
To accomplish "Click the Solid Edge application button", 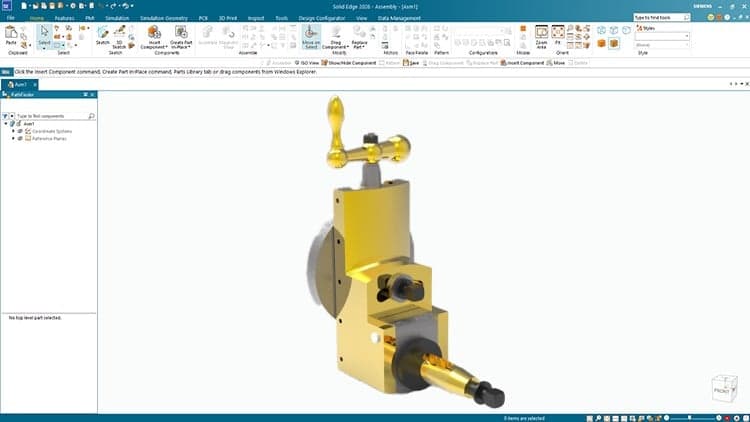I will point(7,6).
